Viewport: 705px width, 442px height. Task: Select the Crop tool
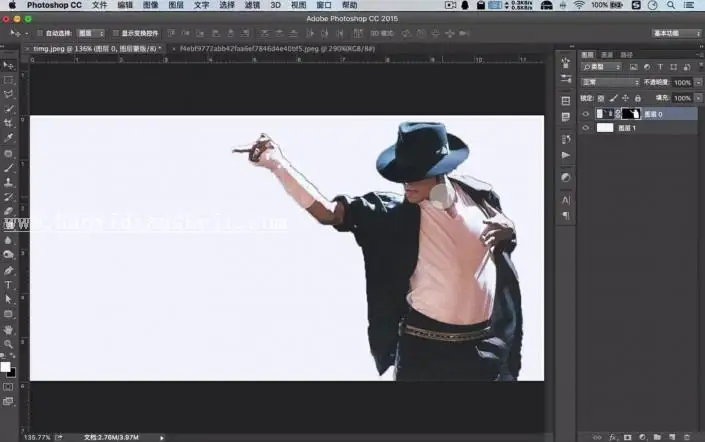tap(8, 123)
